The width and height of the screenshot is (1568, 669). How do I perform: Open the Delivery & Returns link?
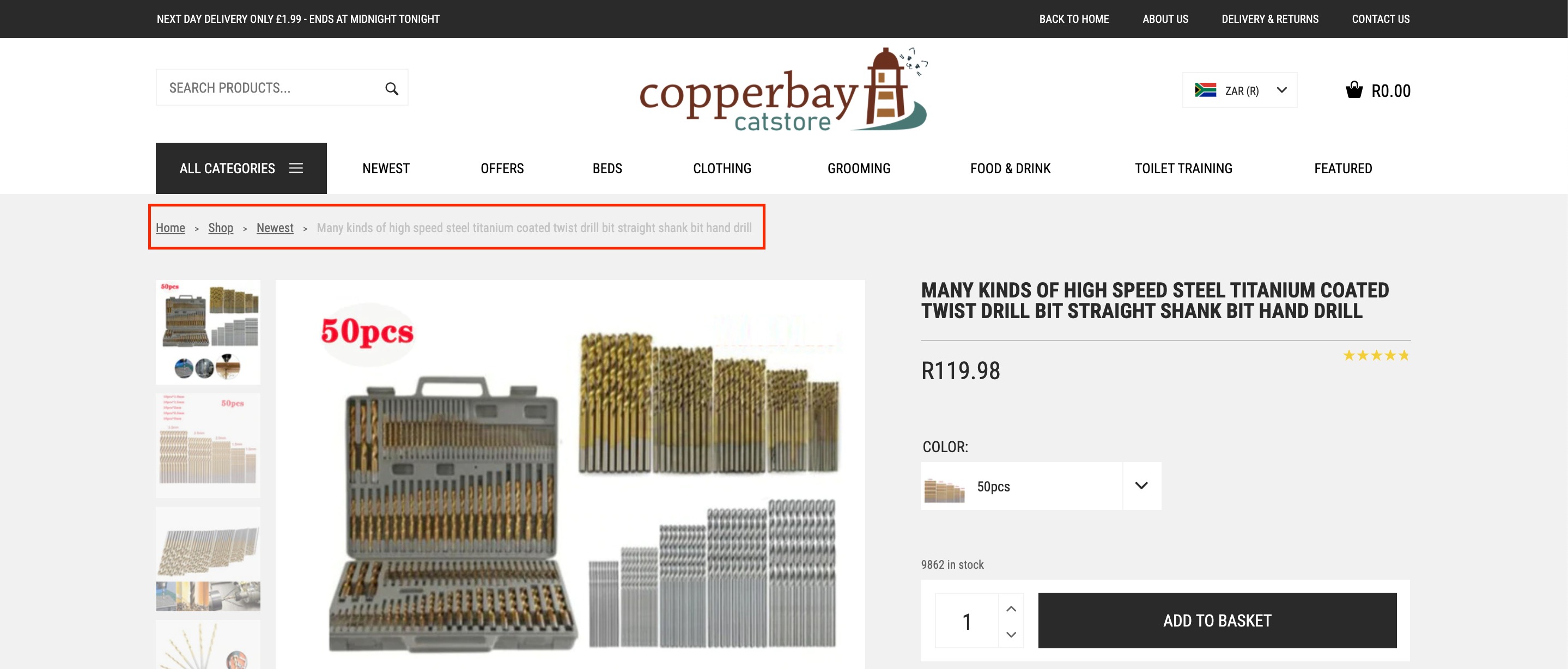point(1270,19)
